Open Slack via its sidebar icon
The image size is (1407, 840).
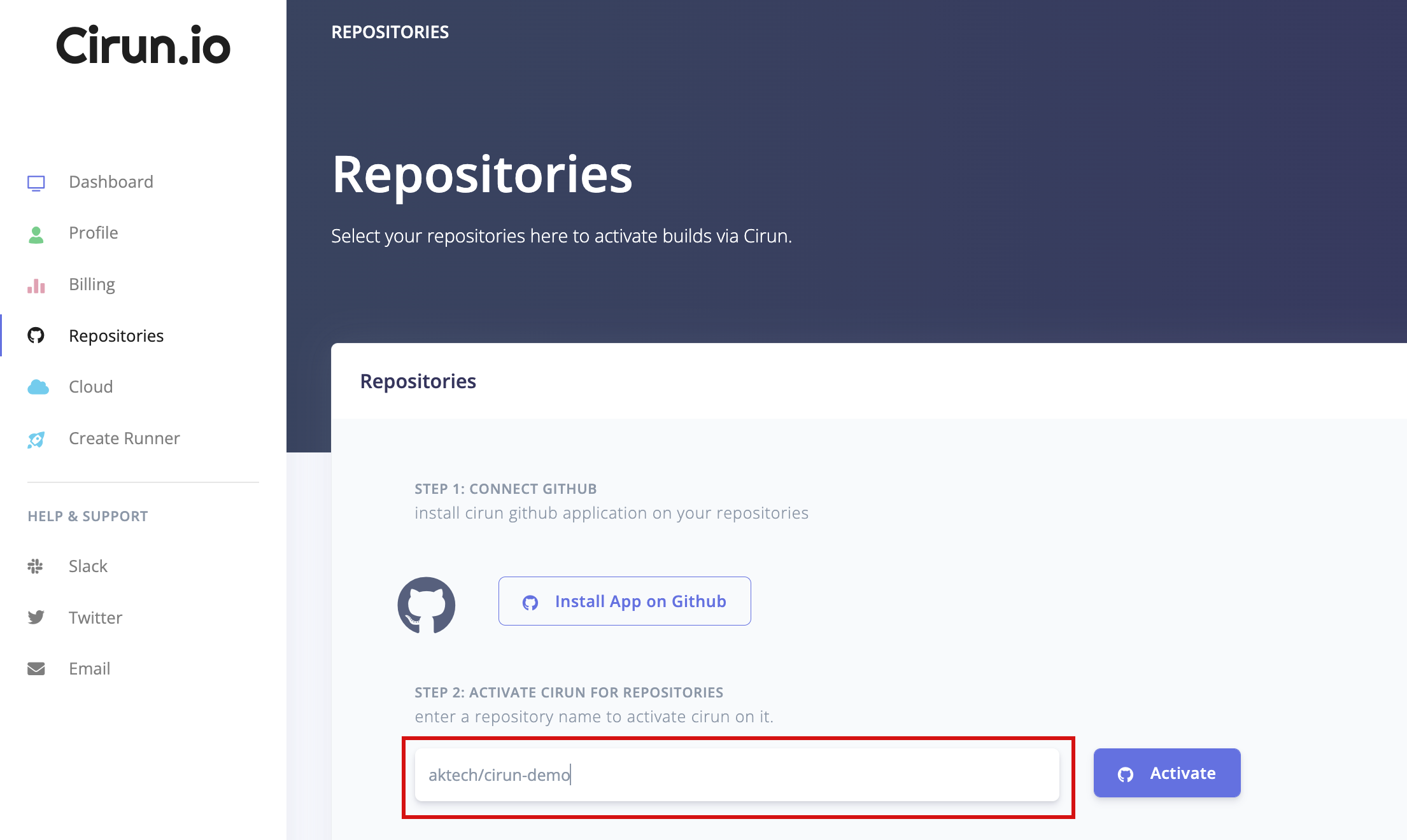coord(36,566)
